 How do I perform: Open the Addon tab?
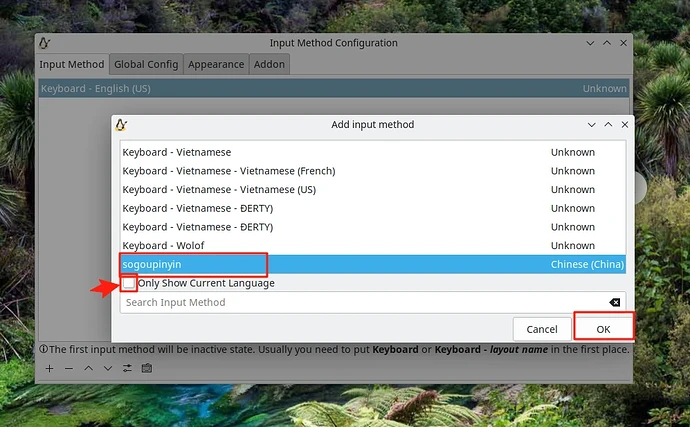point(269,64)
